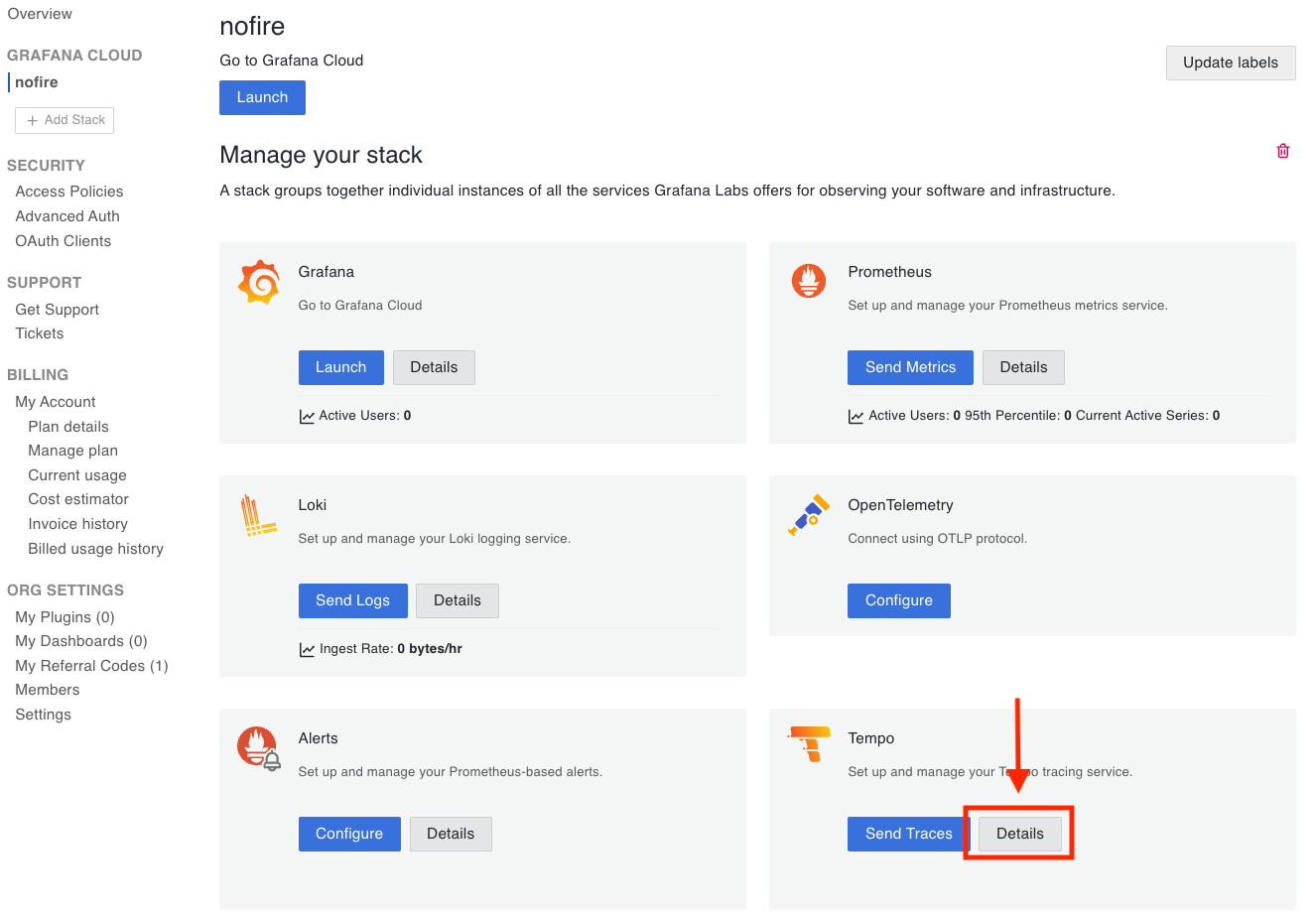
Task: Open Details for the Loki card
Action: point(457,600)
